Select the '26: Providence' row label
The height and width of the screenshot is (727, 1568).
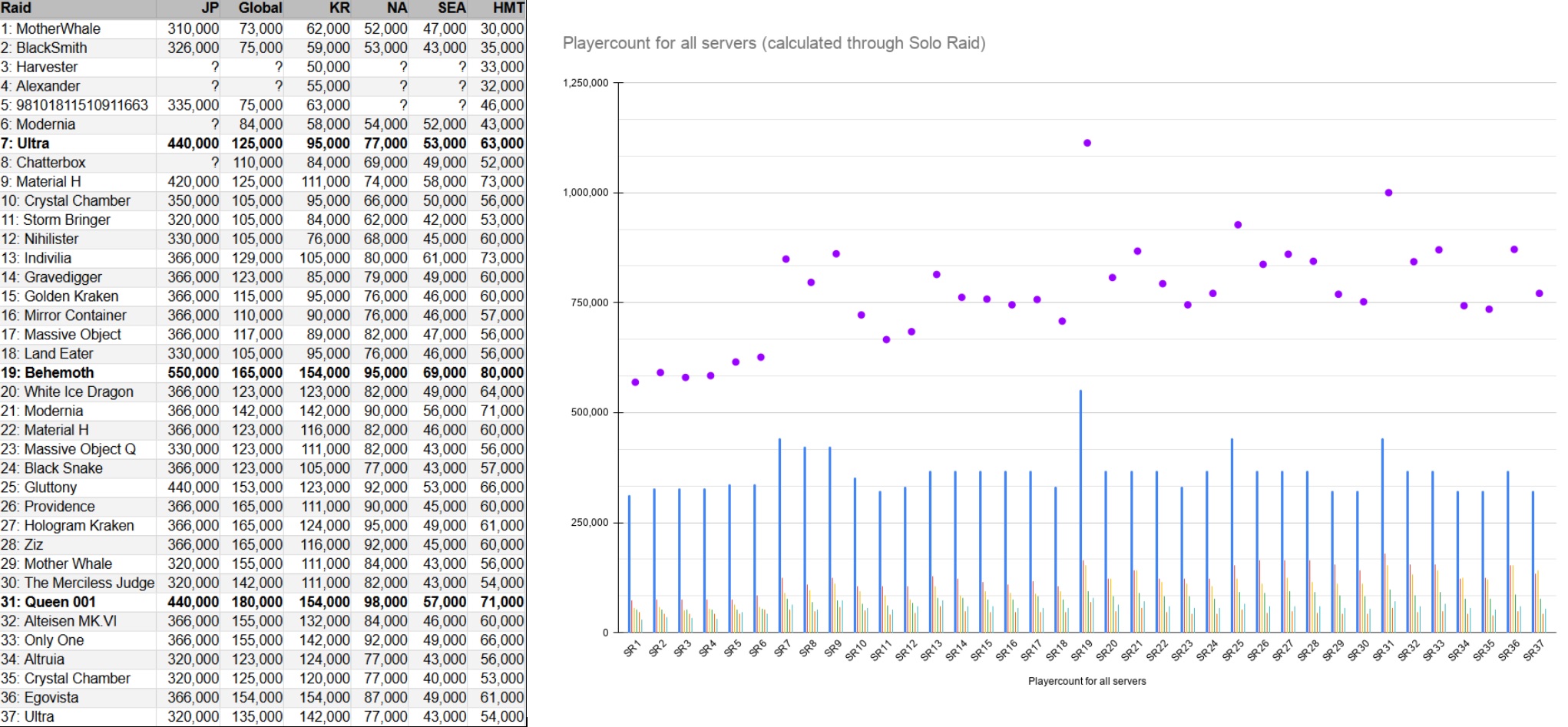point(48,507)
